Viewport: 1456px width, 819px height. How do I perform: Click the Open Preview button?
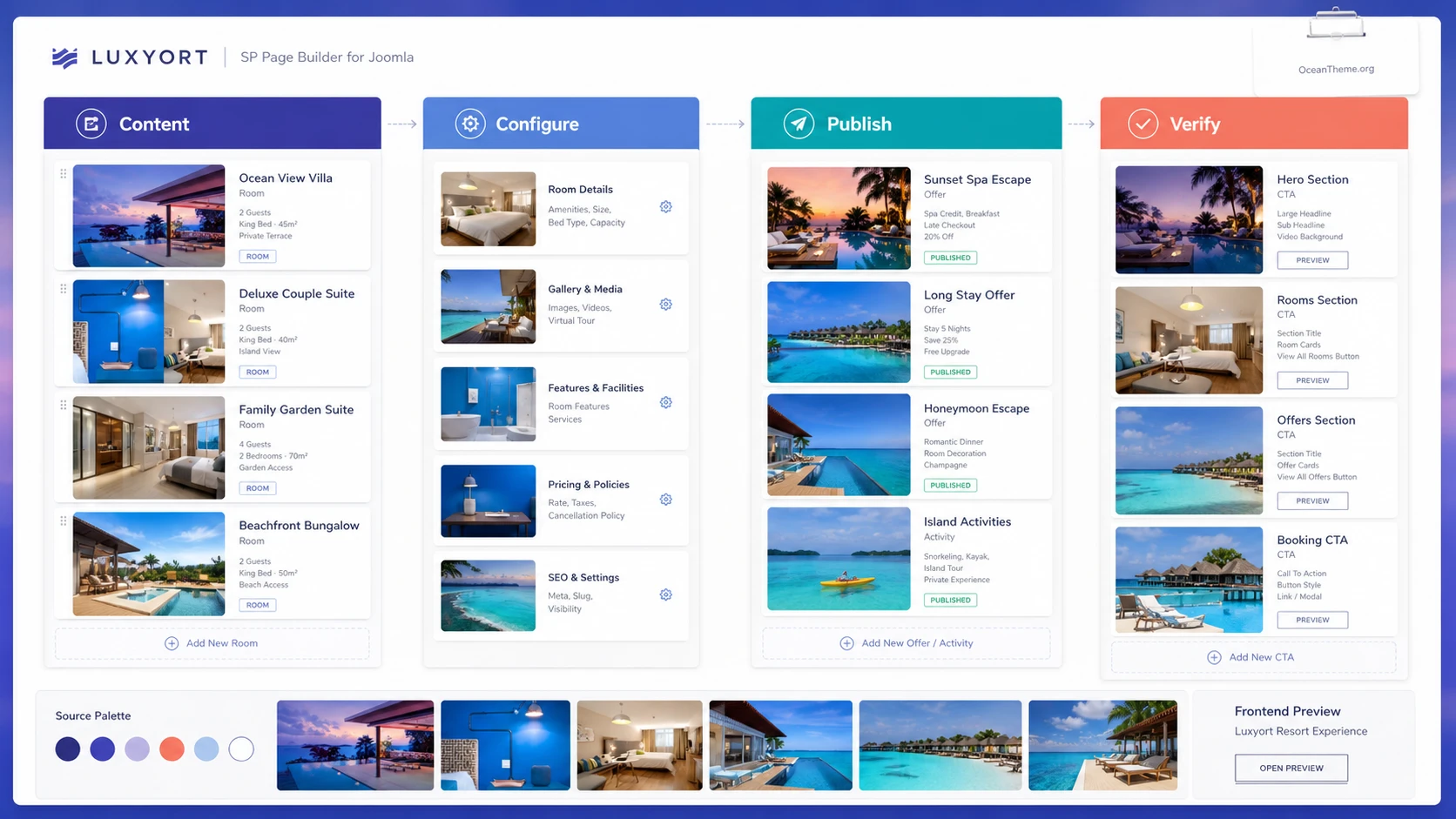tap(1291, 768)
